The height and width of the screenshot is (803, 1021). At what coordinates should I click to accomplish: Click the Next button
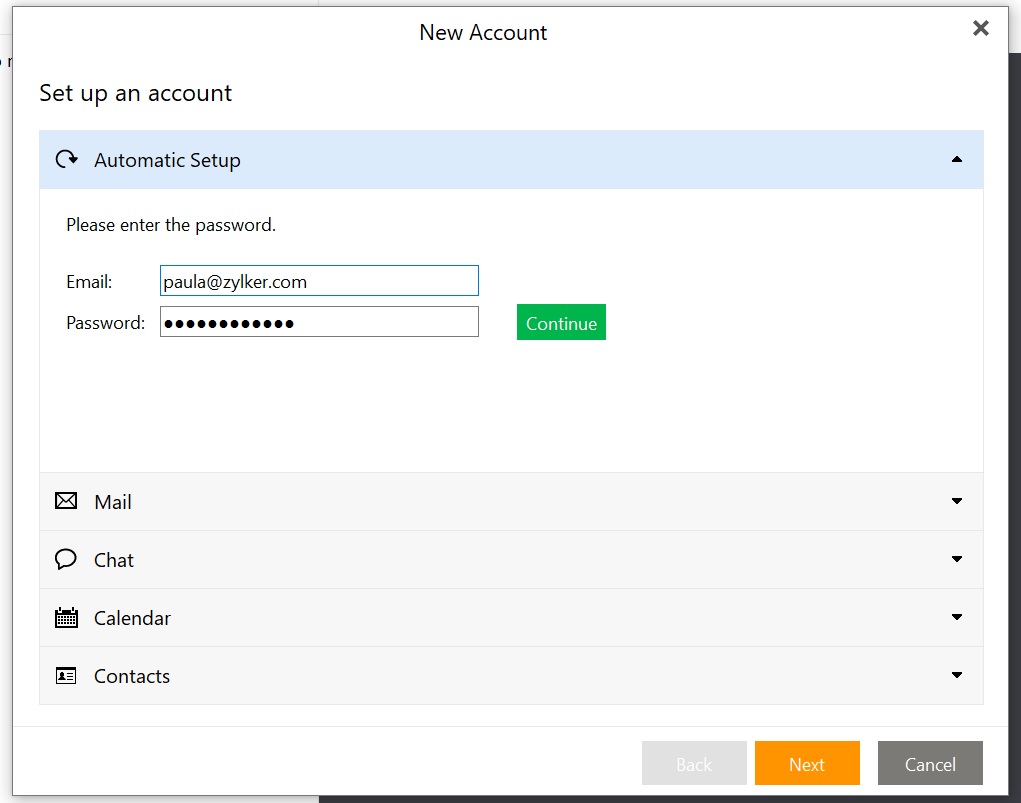tap(807, 763)
